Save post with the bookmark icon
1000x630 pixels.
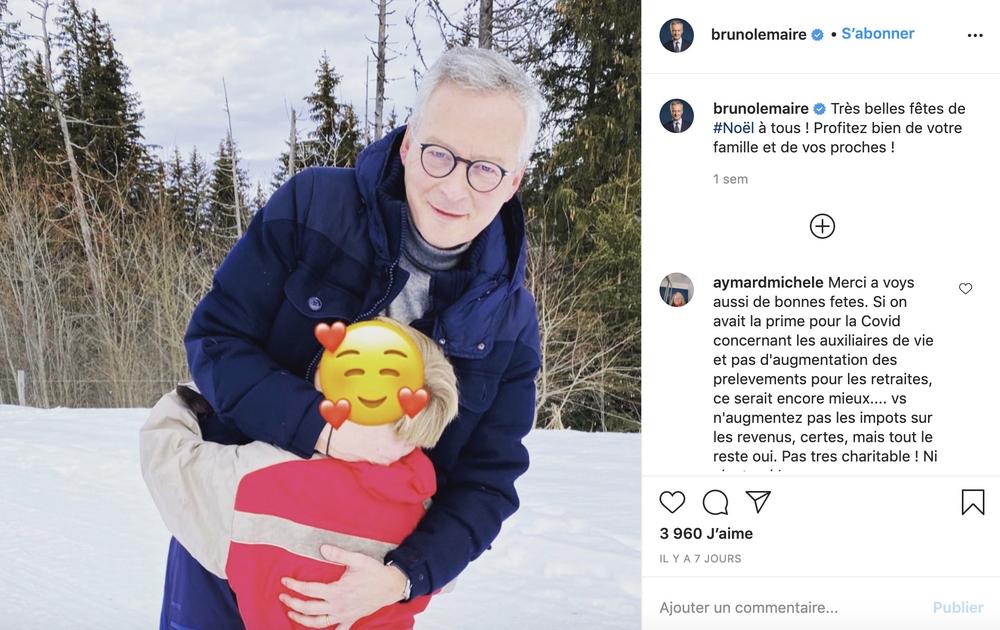click(973, 502)
